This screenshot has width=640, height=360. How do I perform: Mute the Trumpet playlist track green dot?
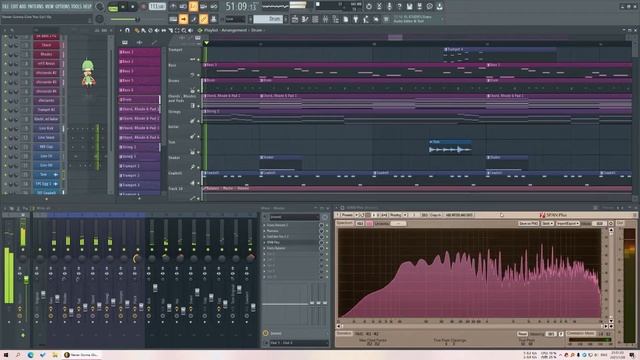199,60
